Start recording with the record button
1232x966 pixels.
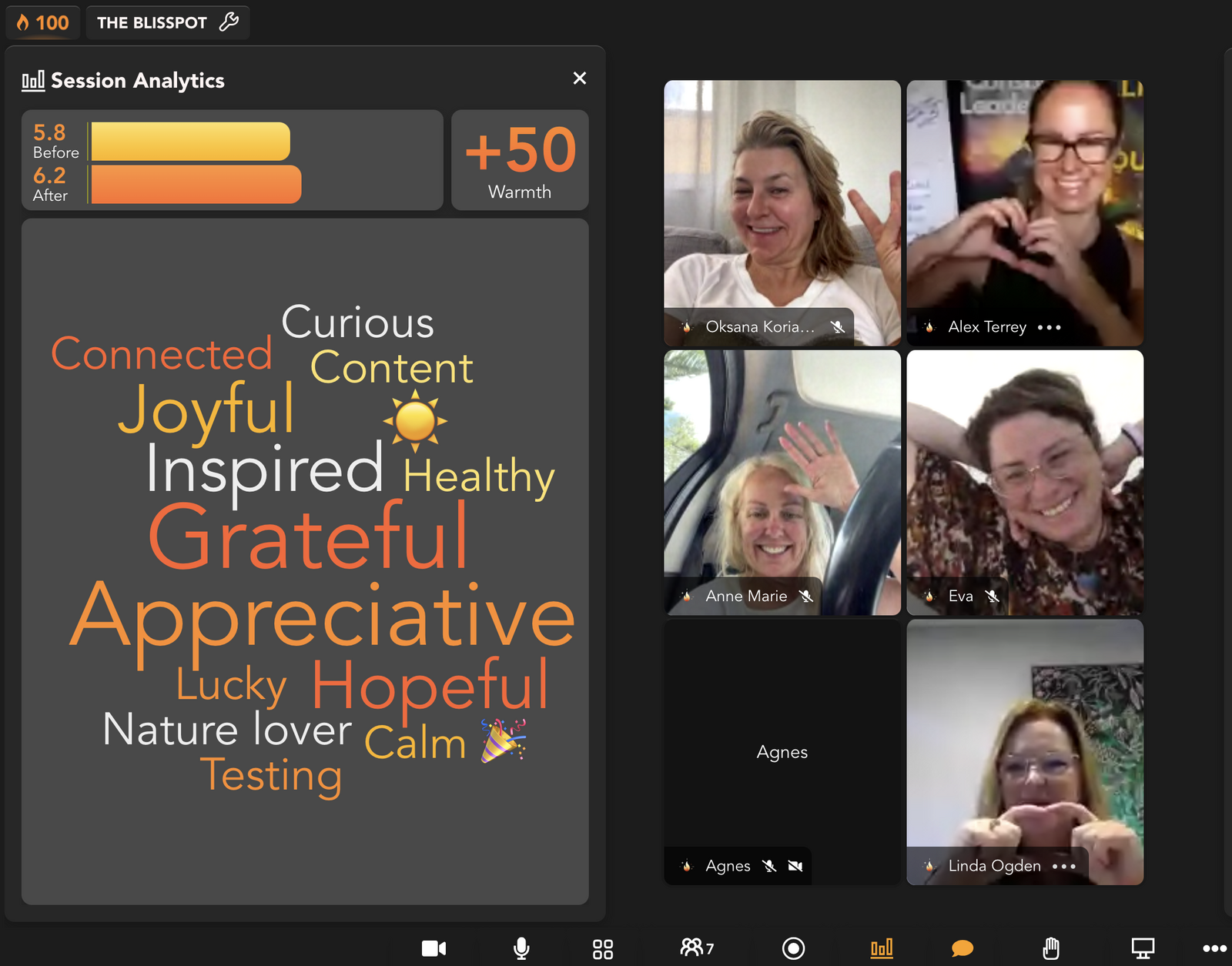click(793, 948)
